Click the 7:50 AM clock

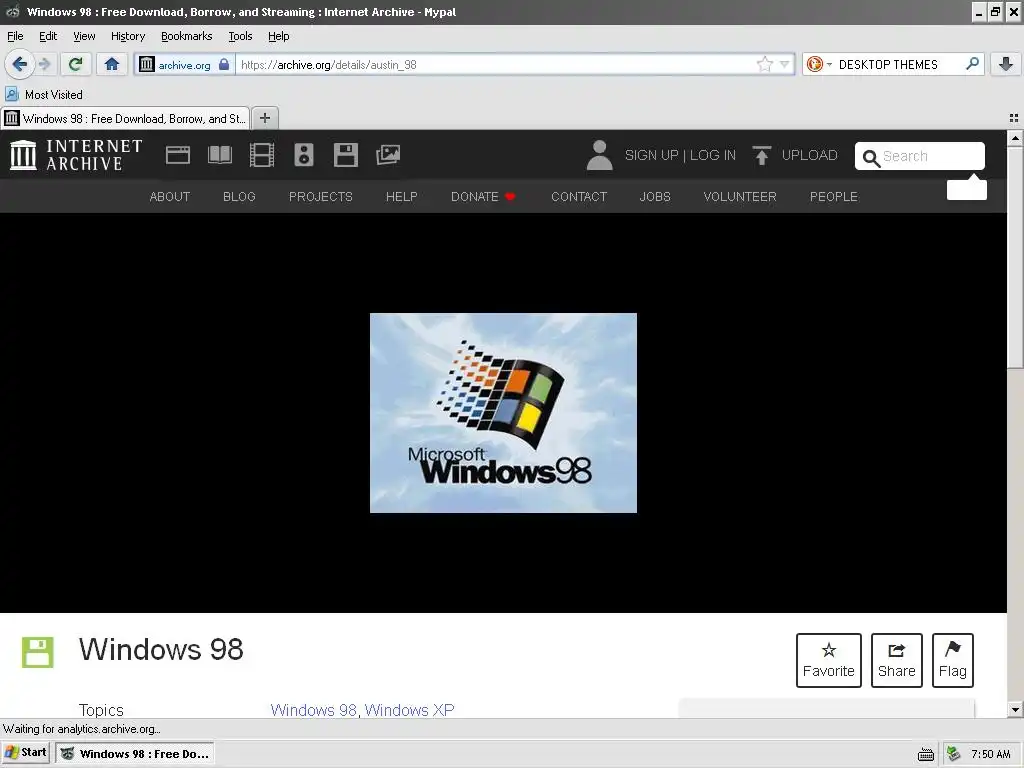tap(991, 754)
